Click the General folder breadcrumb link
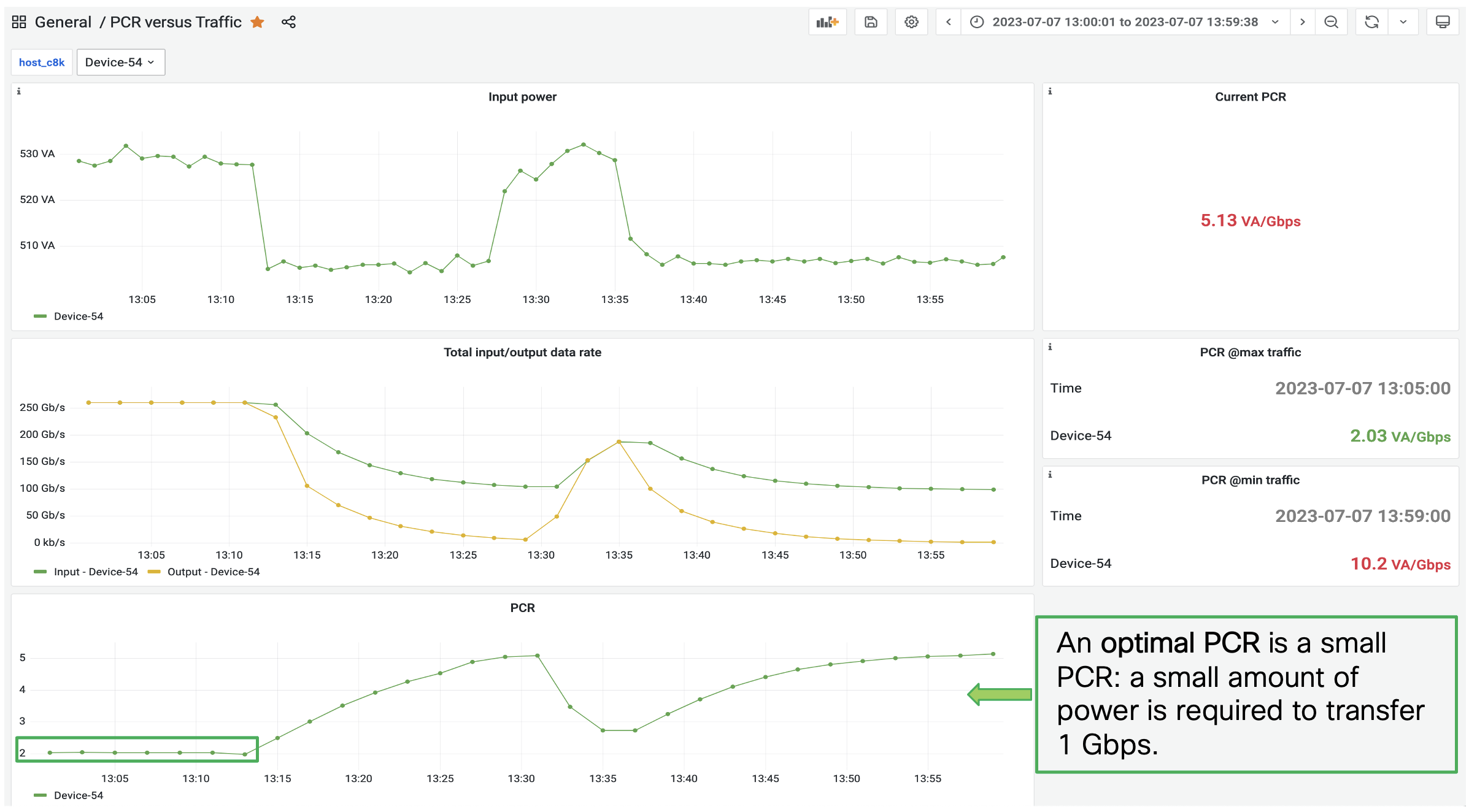 [63, 22]
